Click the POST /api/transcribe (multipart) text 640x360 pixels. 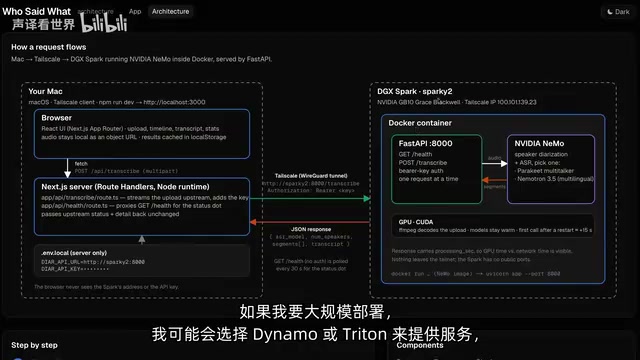click(126, 171)
